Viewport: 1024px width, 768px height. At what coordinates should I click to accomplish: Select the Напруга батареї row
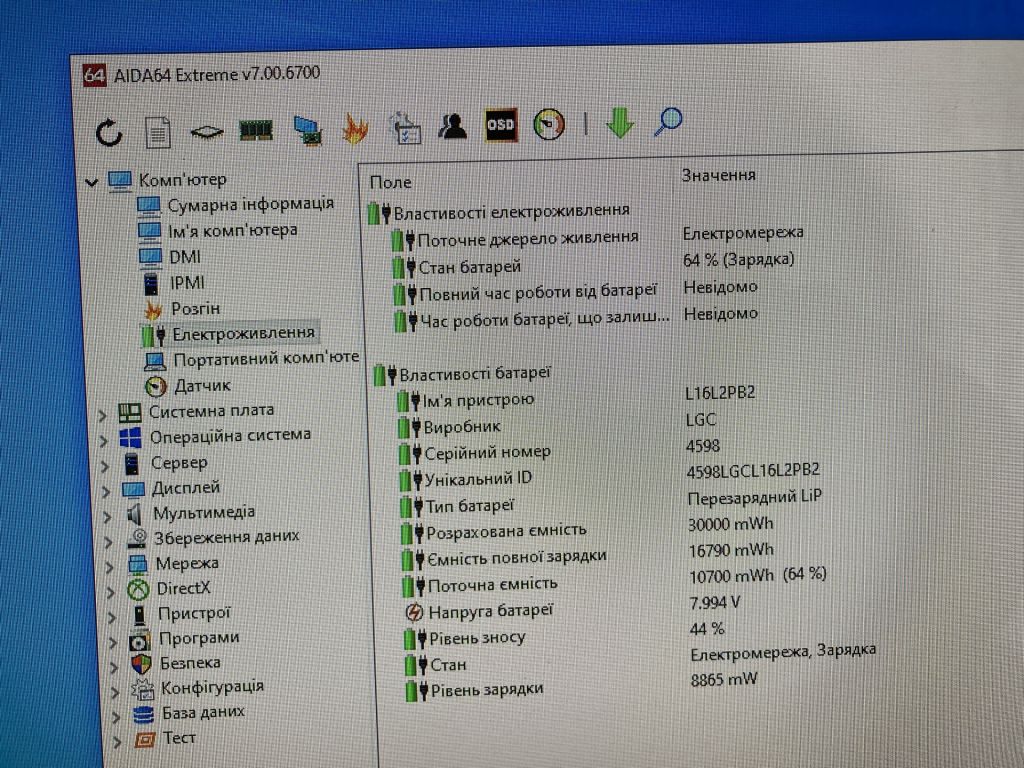pos(490,611)
